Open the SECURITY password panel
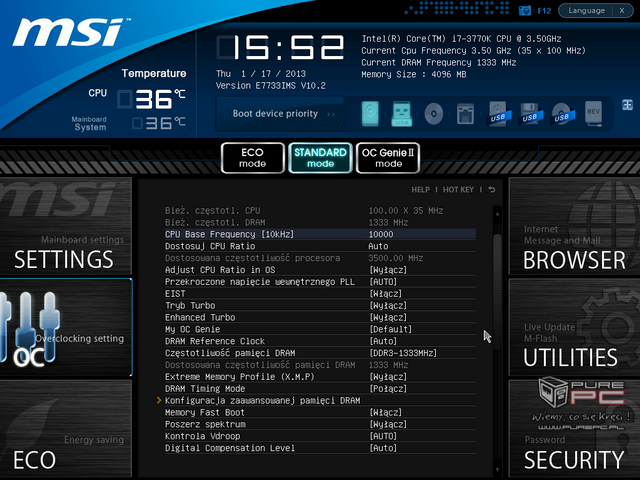 574,429
